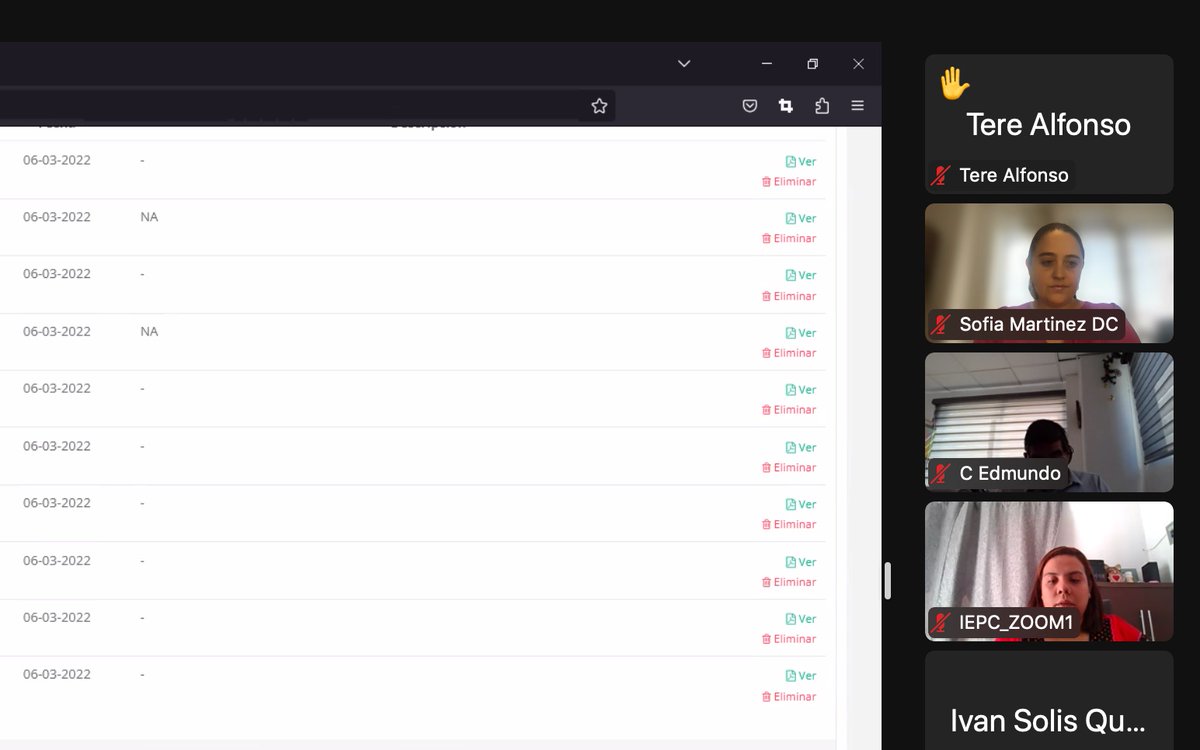
Task: Select the IEPC_ZOOM1 video tile
Action: 1049,571
